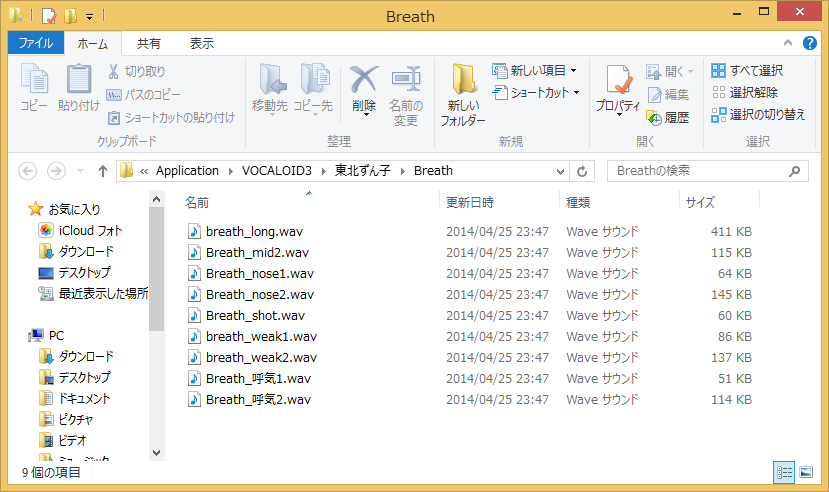
Task: Select the file Breath_呼気1.wav
Action: (x=249, y=379)
